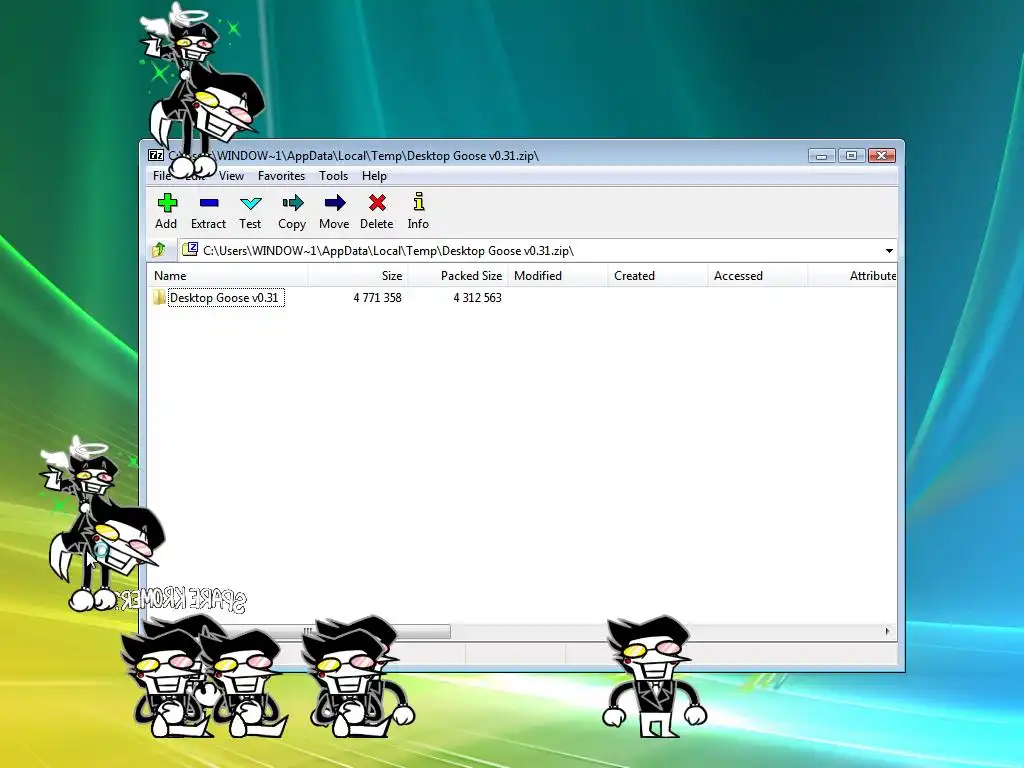1024x768 pixels.
Task: Click the scroll right arrow
Action: (x=887, y=631)
